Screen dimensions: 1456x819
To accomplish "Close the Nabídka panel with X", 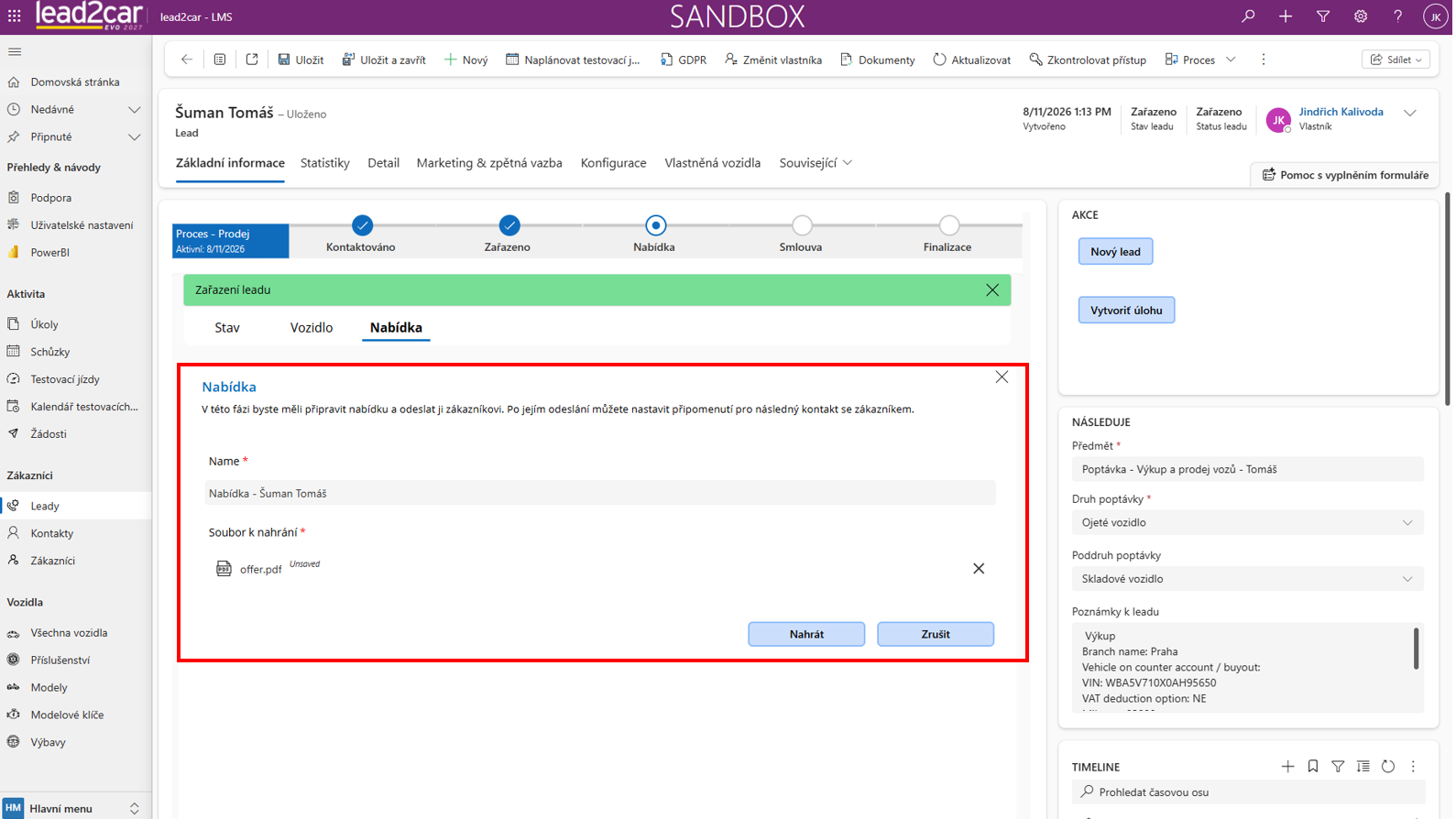I will pyautogui.click(x=1002, y=377).
